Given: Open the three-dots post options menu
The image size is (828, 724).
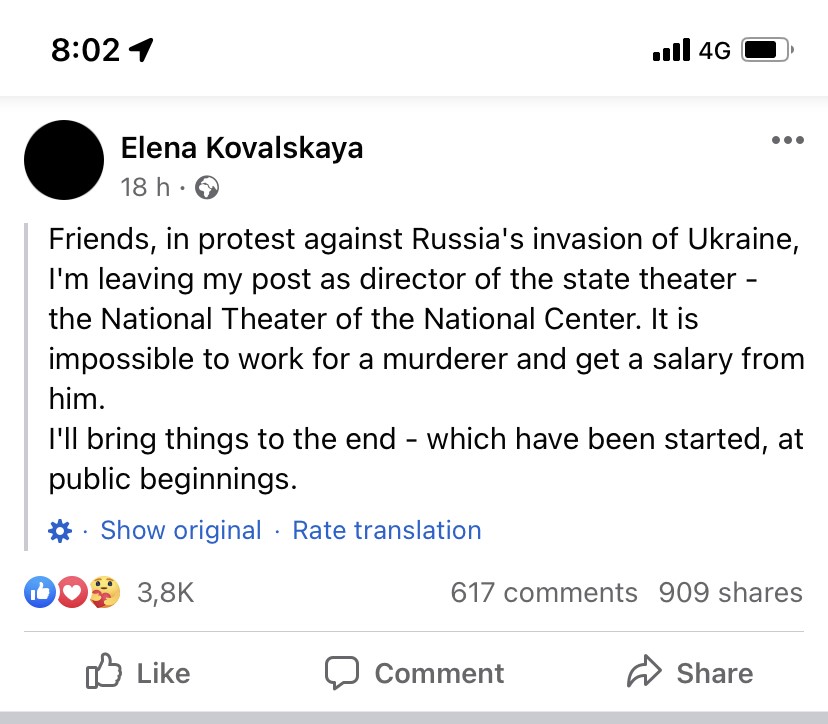Looking at the screenshot, I should 788,141.
